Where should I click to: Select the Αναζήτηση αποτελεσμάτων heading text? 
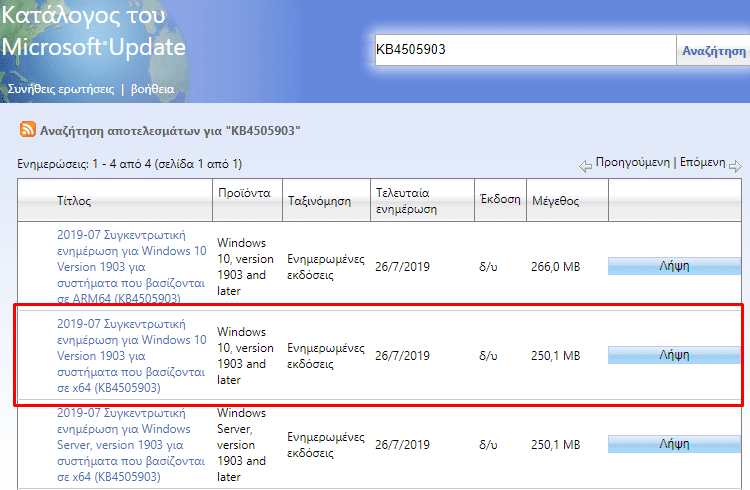tap(170, 131)
